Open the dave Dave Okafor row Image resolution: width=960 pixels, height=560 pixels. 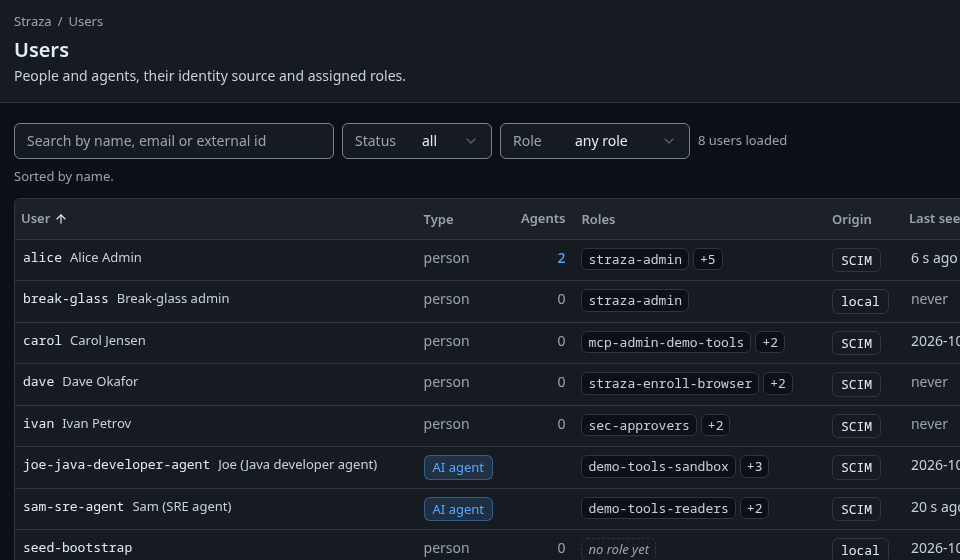(487, 384)
